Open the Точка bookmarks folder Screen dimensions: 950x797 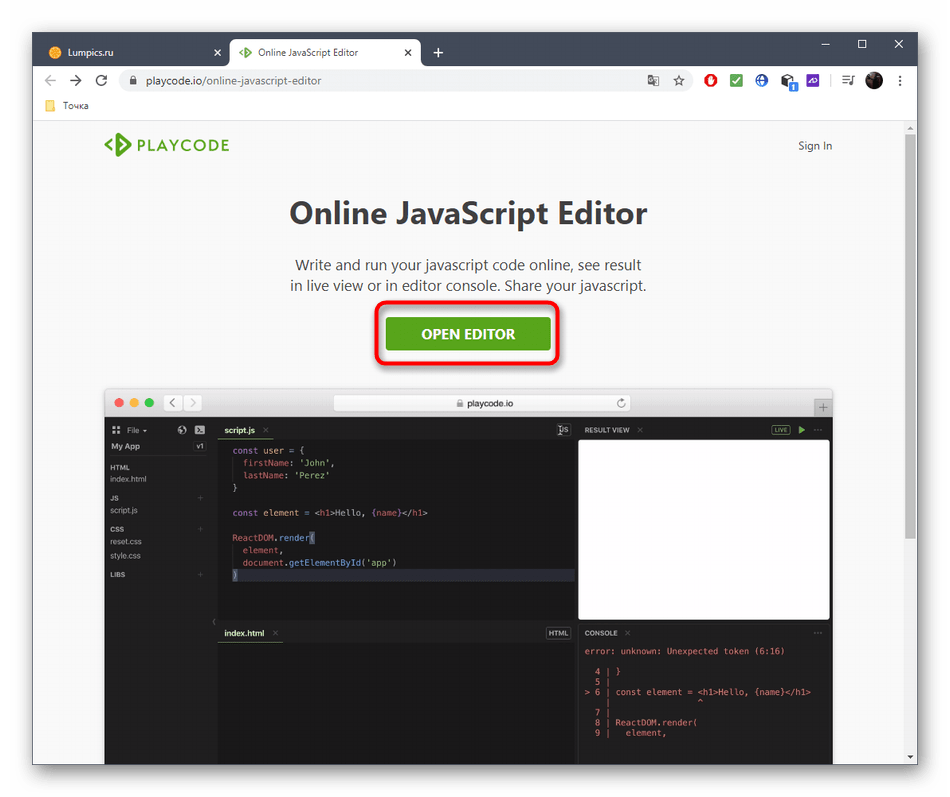[x=67, y=106]
